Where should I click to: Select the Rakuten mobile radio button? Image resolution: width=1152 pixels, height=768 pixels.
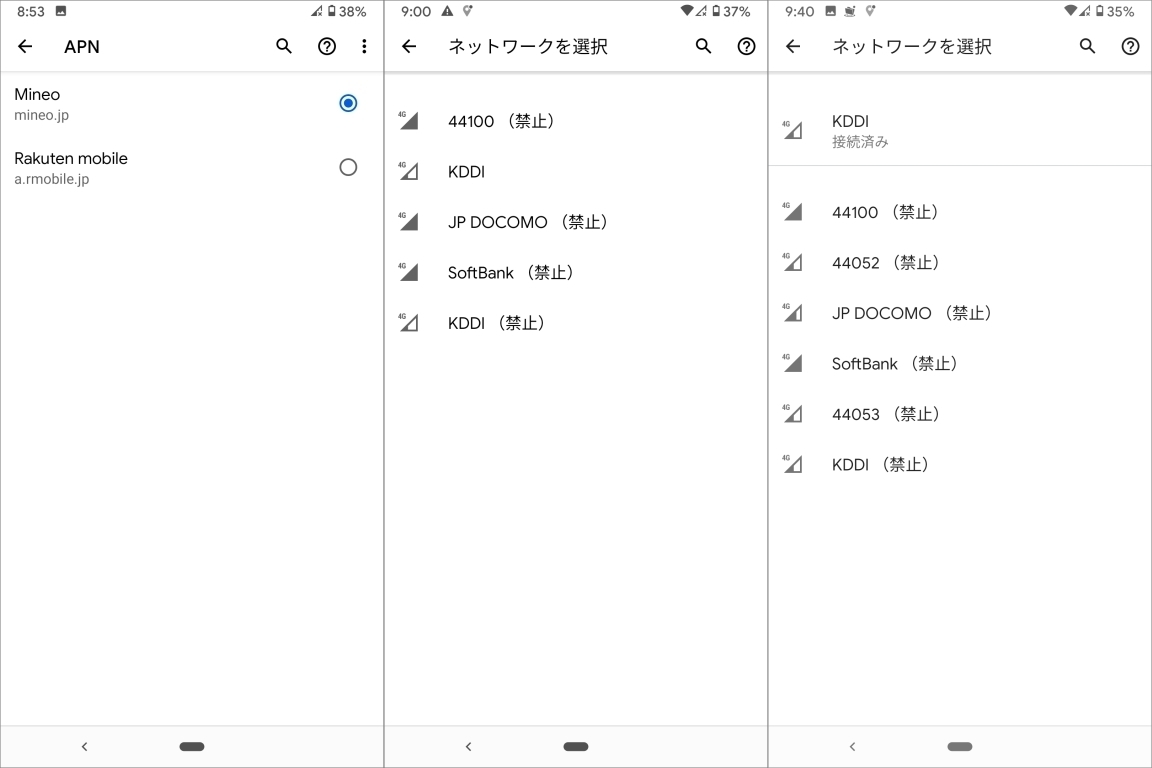(x=348, y=167)
